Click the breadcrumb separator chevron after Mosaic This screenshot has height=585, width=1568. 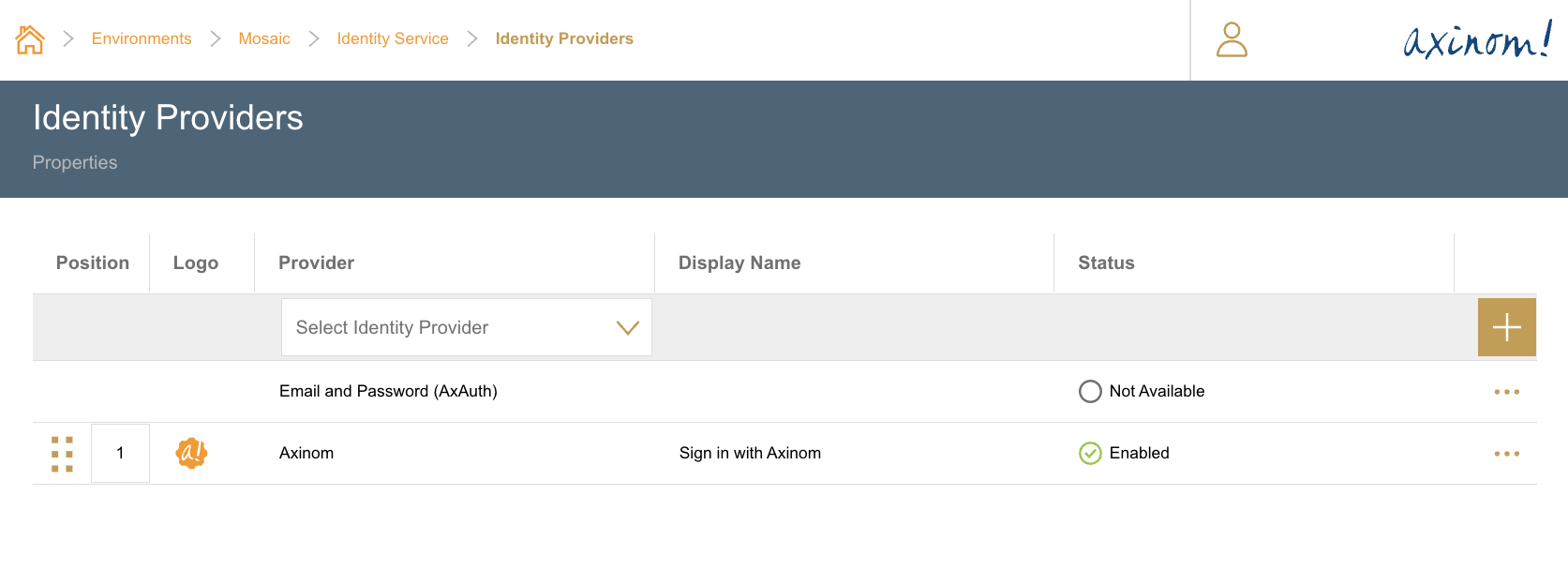pyautogui.click(x=312, y=38)
